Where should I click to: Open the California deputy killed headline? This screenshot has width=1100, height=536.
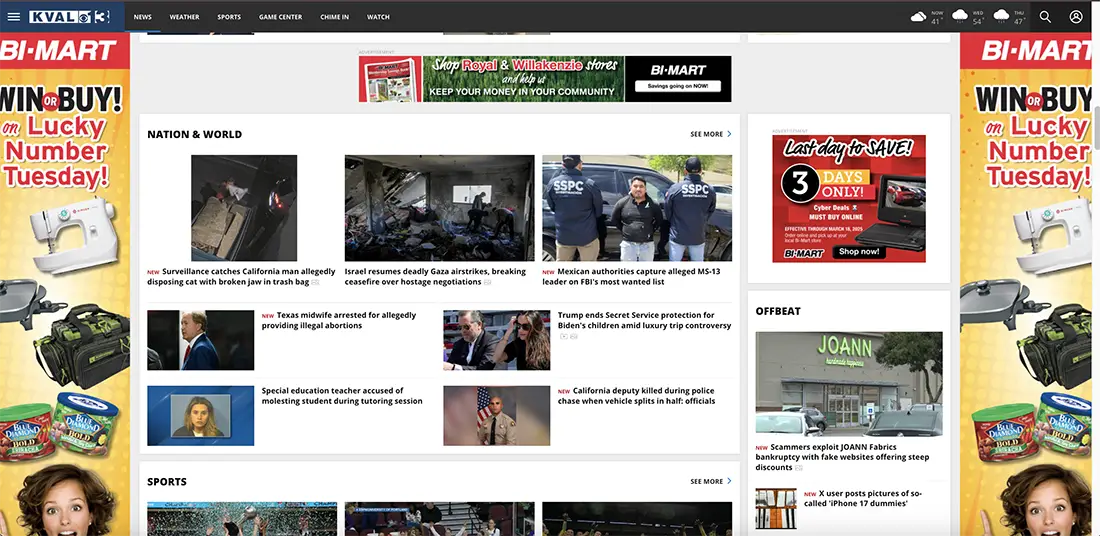[x=636, y=396]
